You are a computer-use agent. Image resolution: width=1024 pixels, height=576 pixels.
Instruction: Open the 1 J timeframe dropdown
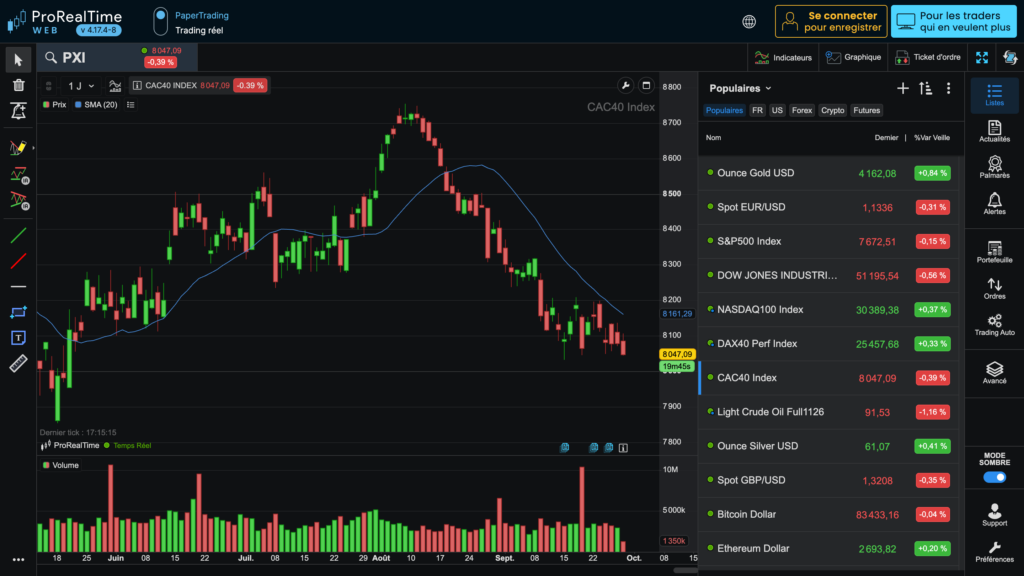pyautogui.click(x=81, y=86)
